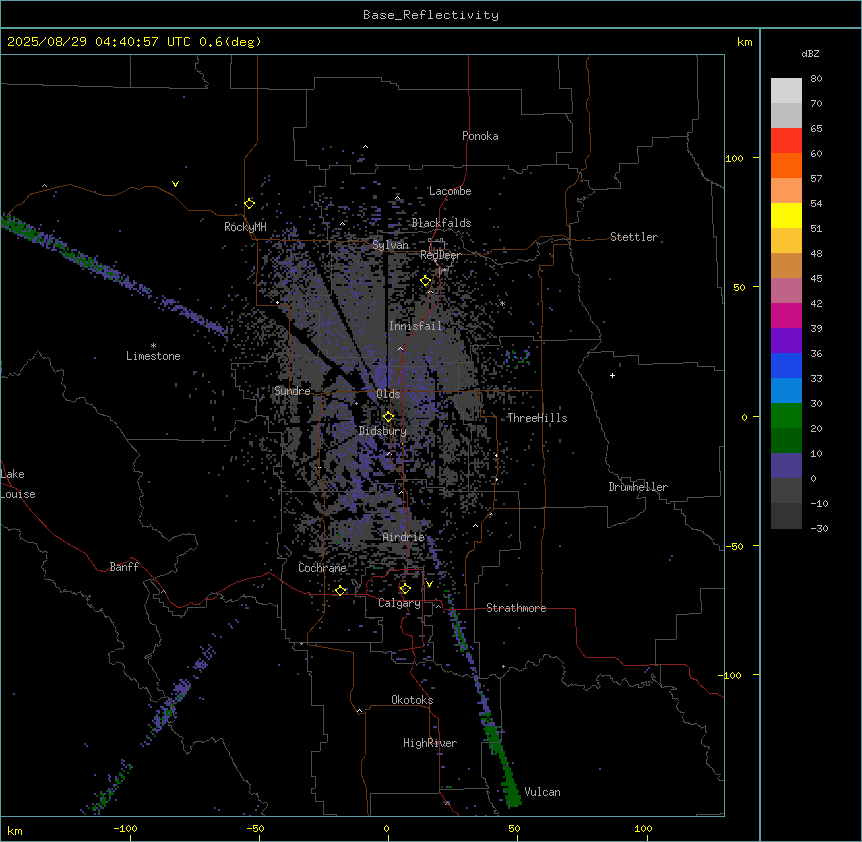
Task: Click the 0 tick label on the bottom axis
Action: [x=386, y=828]
